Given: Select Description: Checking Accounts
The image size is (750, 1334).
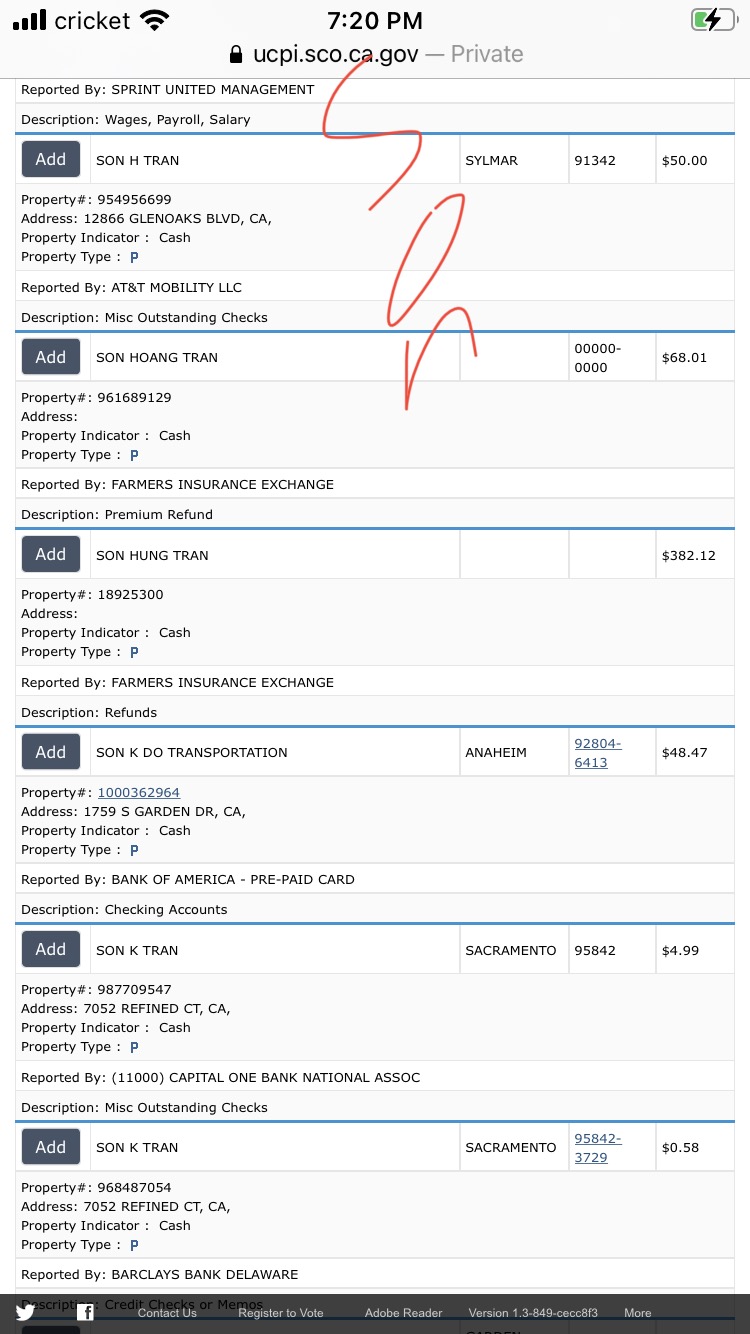Looking at the screenshot, I should pyautogui.click(x=124, y=910).
